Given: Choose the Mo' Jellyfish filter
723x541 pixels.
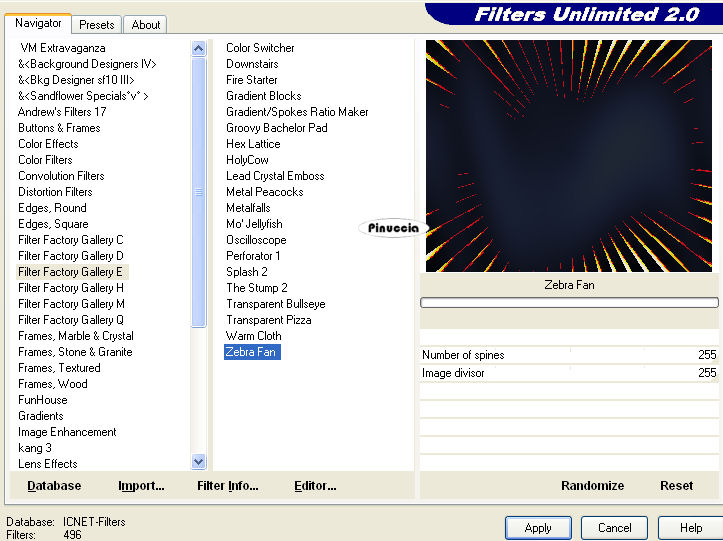Looking at the screenshot, I should (254, 224).
